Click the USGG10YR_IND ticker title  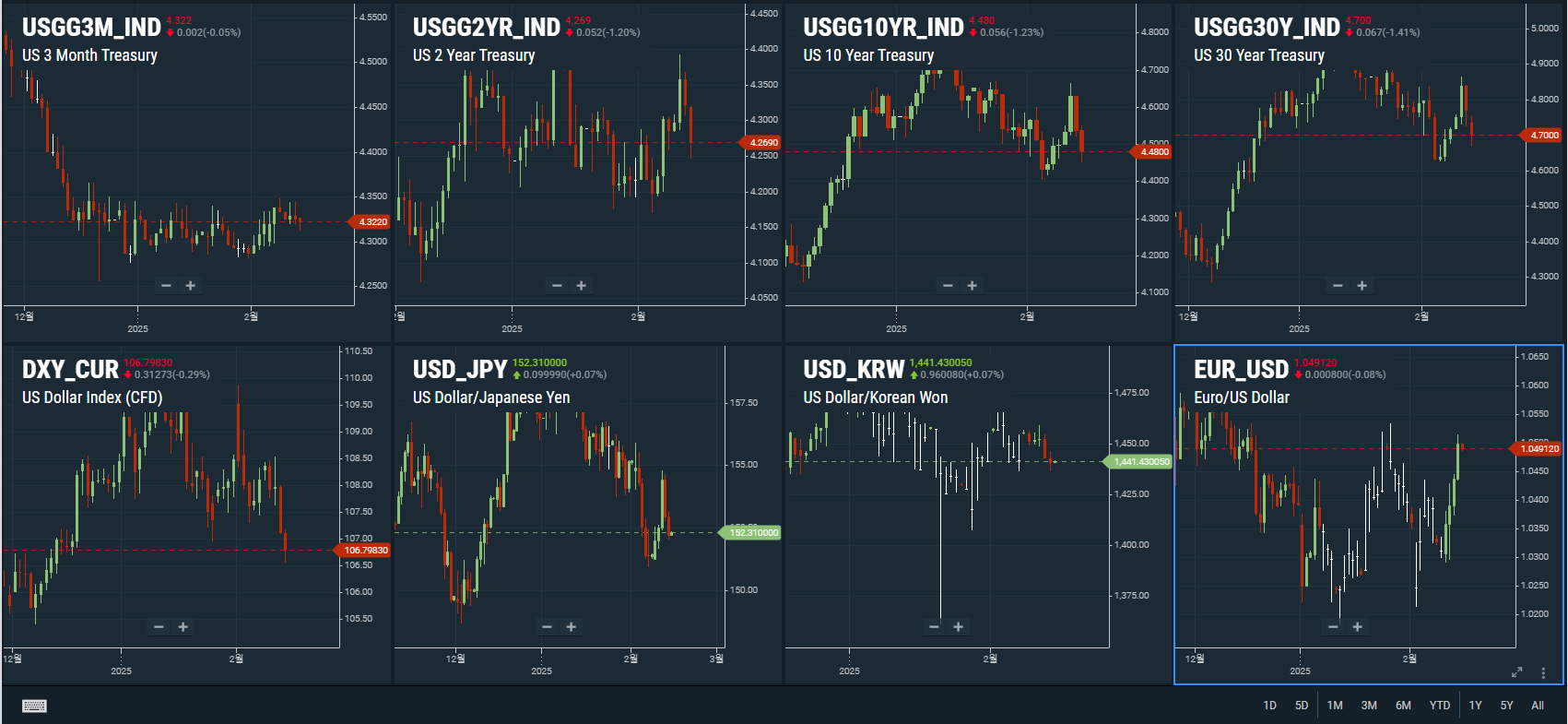pyautogui.click(x=883, y=28)
